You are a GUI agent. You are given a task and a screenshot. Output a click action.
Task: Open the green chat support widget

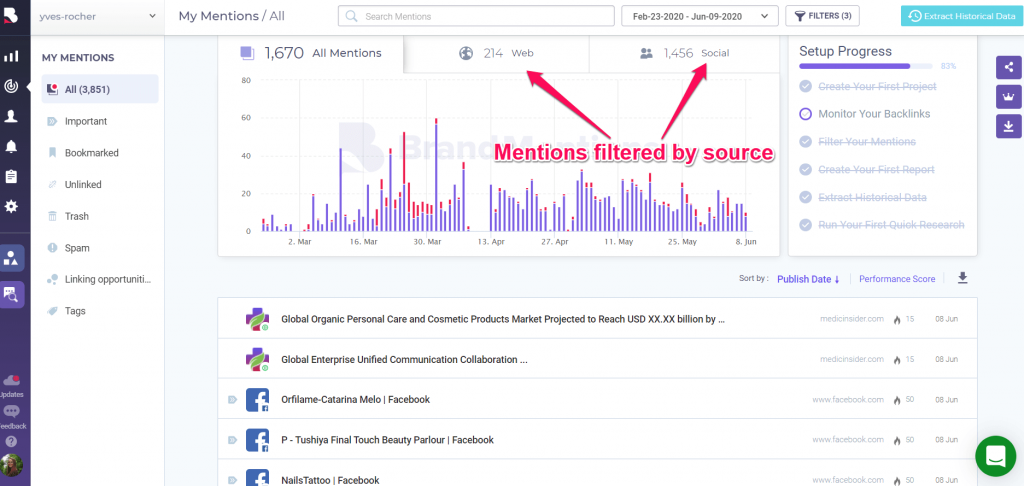tap(996, 456)
